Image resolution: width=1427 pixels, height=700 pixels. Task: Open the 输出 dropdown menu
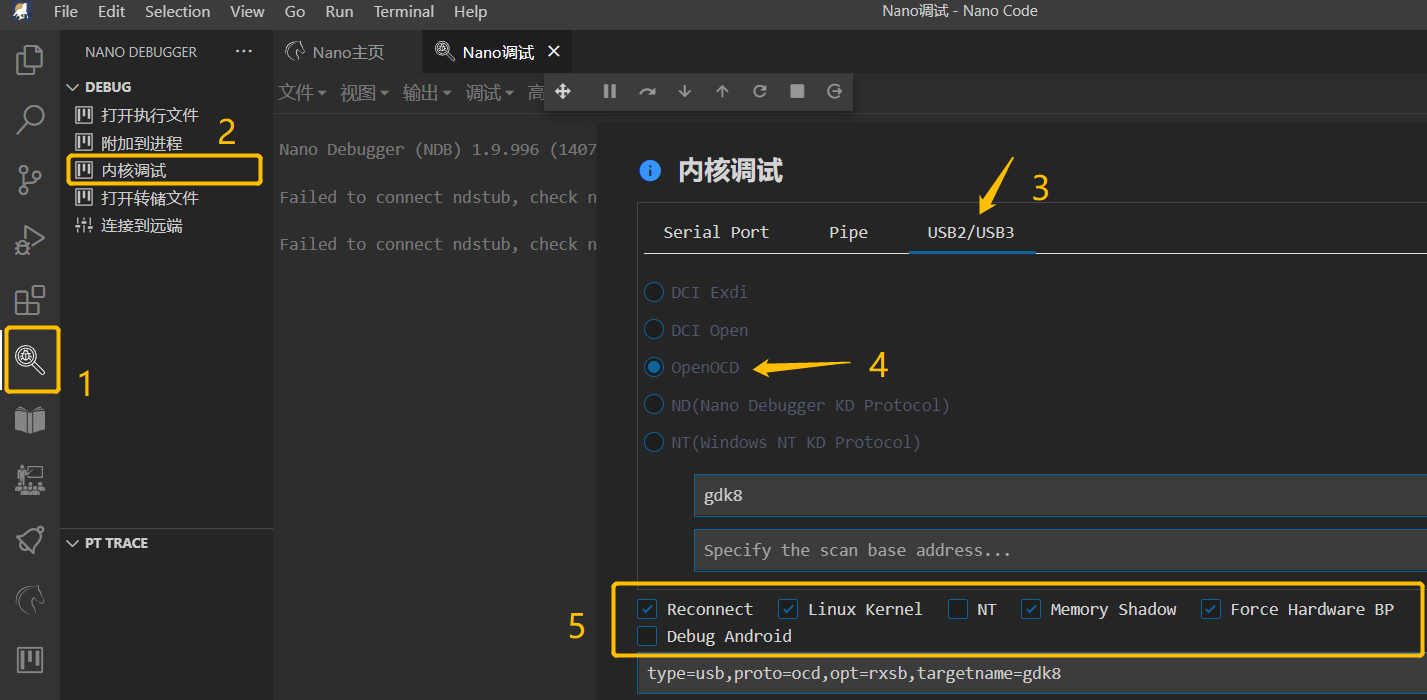point(427,93)
